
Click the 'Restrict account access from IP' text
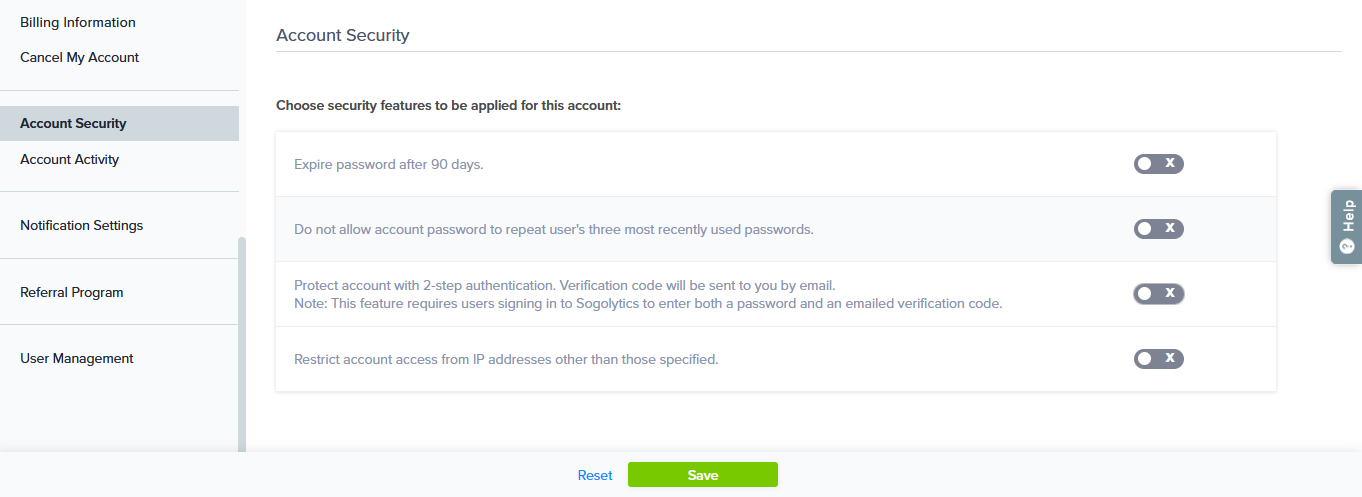(x=506, y=359)
